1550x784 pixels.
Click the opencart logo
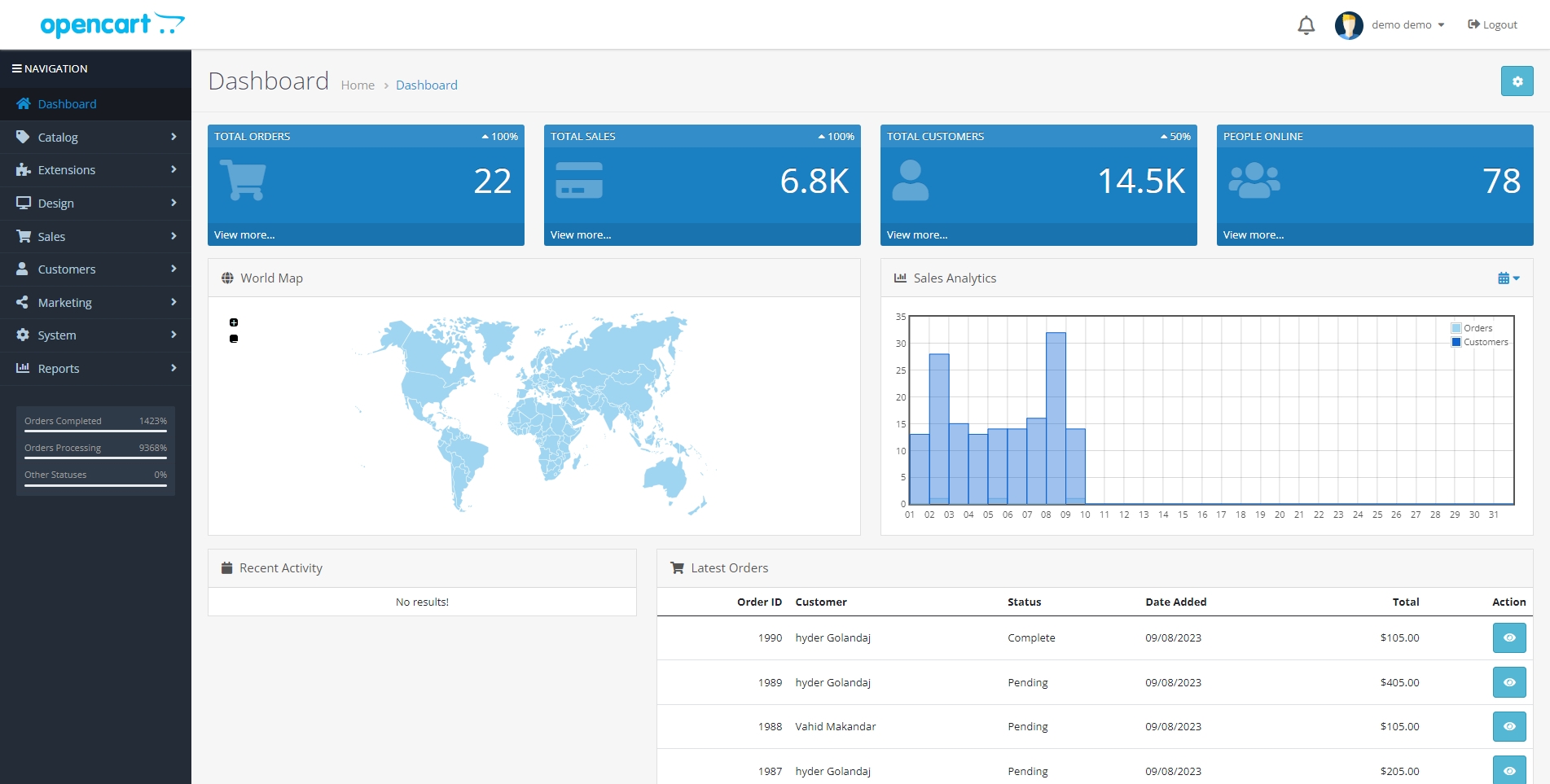tap(112, 24)
